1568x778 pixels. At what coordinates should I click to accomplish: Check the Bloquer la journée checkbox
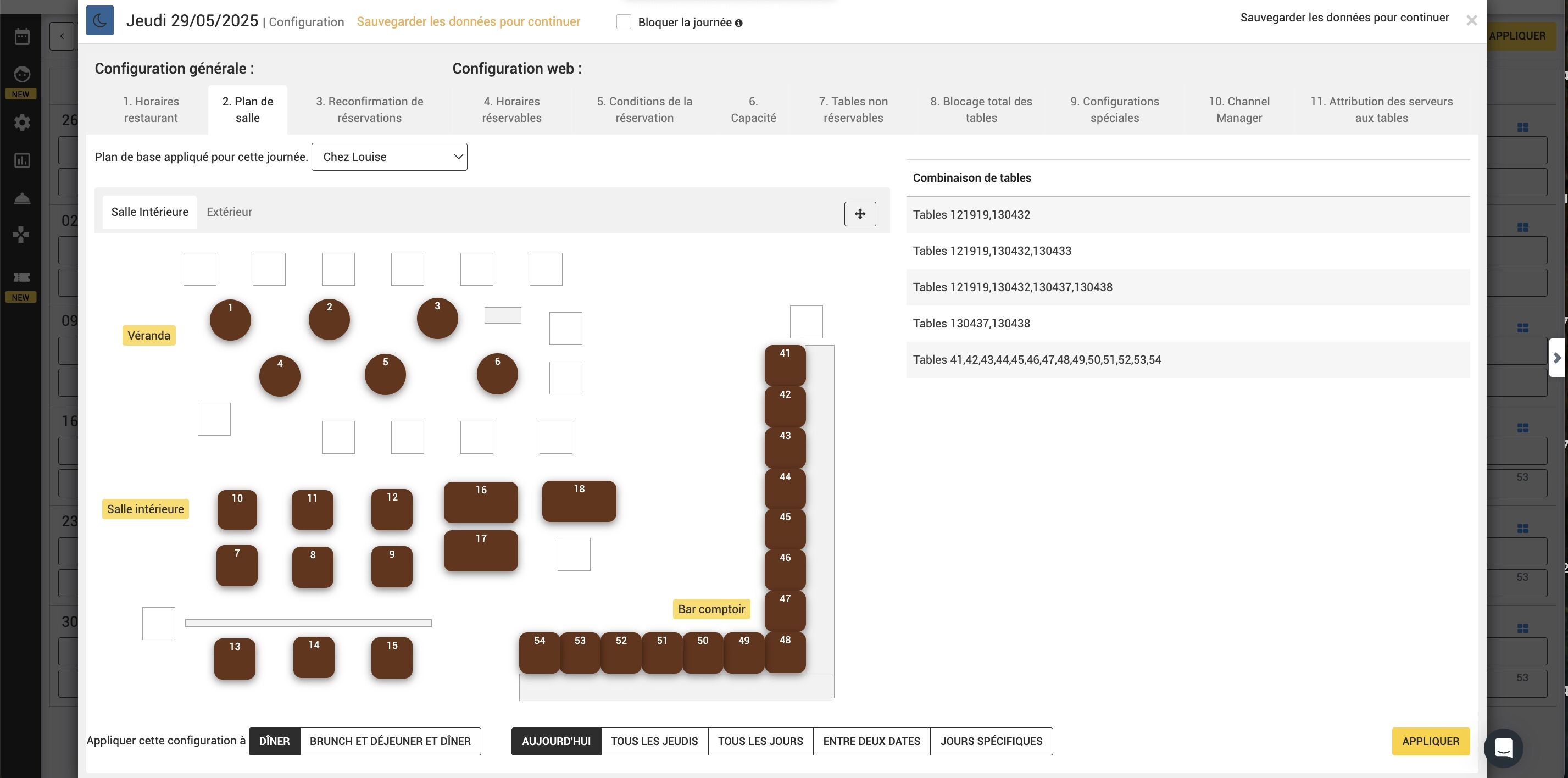624,22
